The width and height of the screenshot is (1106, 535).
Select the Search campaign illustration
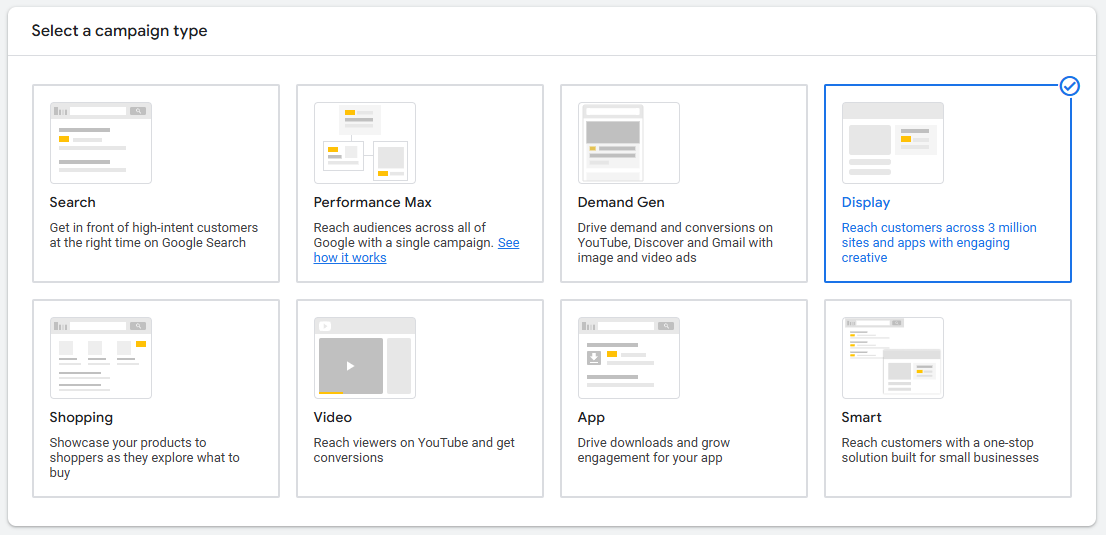pos(101,143)
